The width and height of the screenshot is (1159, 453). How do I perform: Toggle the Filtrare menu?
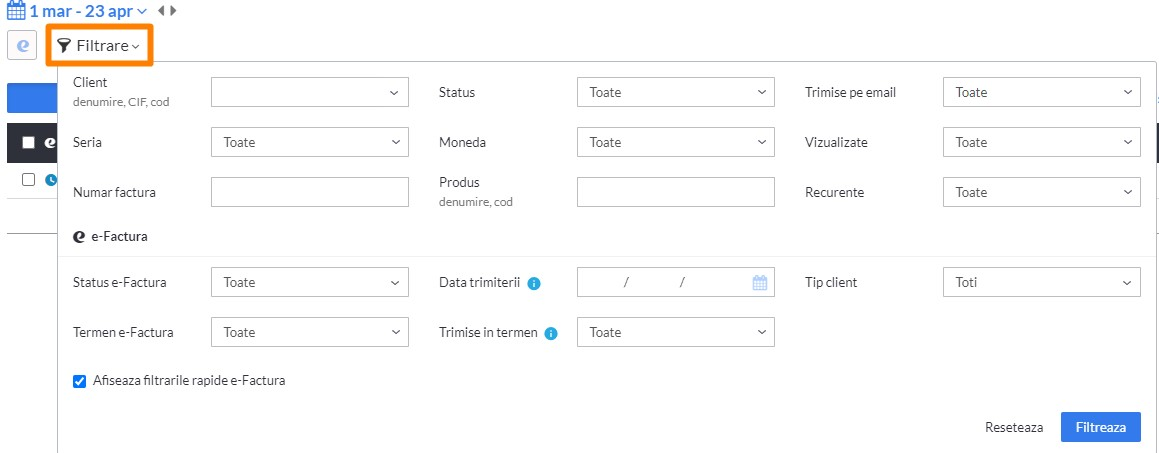tap(99, 46)
